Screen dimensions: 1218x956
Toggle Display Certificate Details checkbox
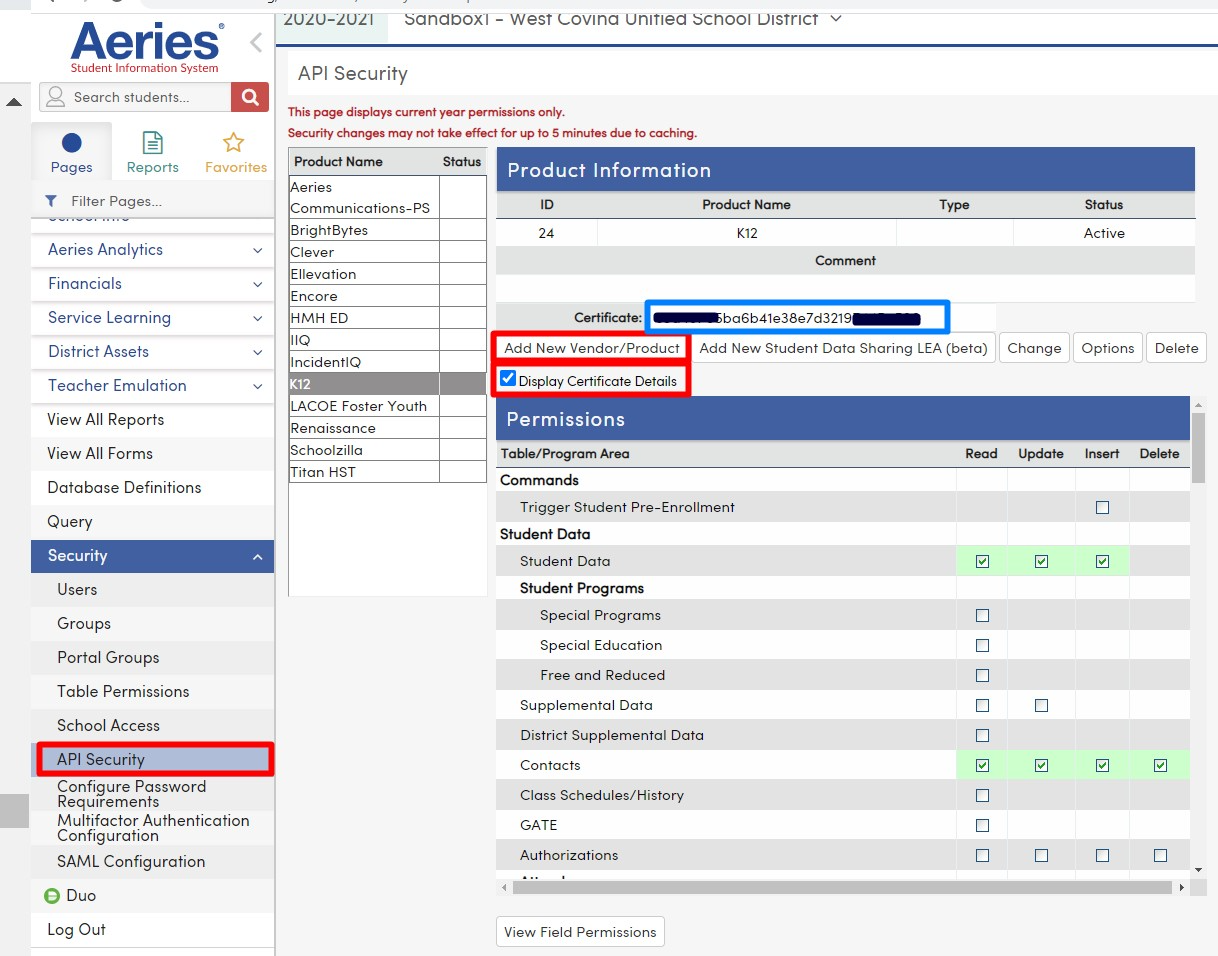508,379
